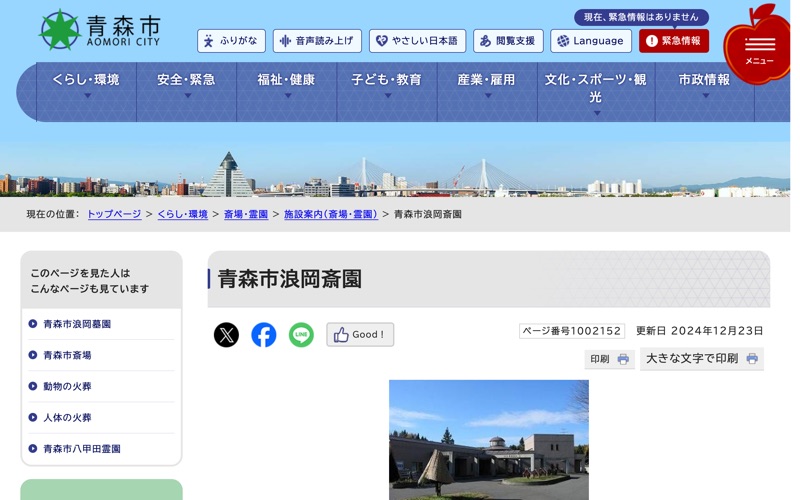
Task: Click the 印刷 print button
Action: pyautogui.click(x=609, y=359)
